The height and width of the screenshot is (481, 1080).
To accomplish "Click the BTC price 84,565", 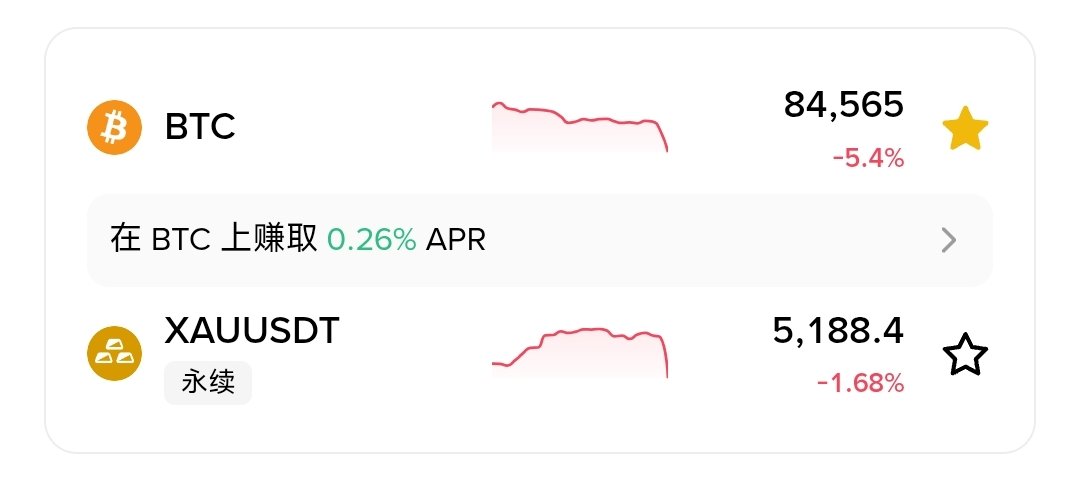I will [844, 104].
